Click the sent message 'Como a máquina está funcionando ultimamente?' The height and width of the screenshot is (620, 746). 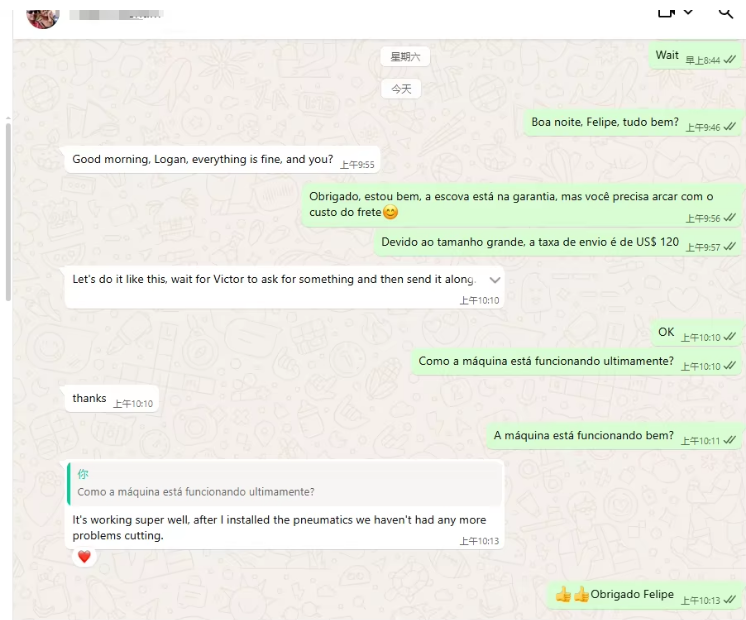(x=576, y=362)
